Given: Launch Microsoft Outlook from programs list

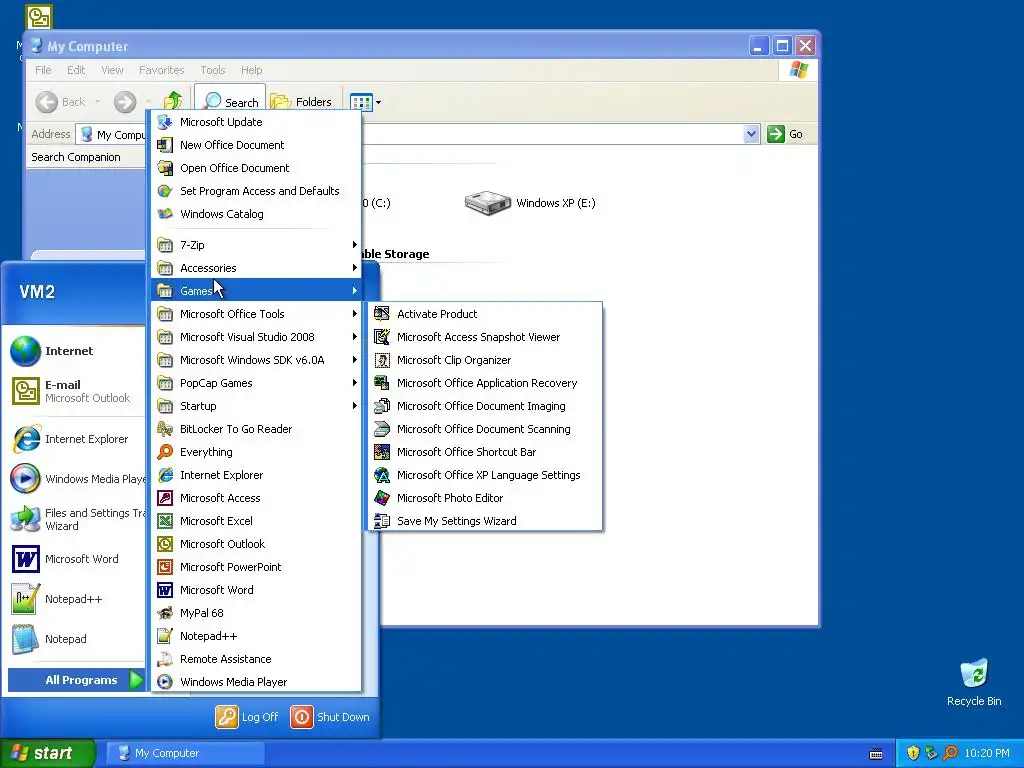Looking at the screenshot, I should (256, 543).
